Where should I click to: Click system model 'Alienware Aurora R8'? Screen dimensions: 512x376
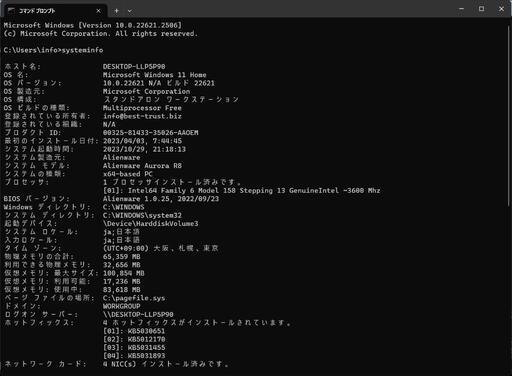point(142,166)
